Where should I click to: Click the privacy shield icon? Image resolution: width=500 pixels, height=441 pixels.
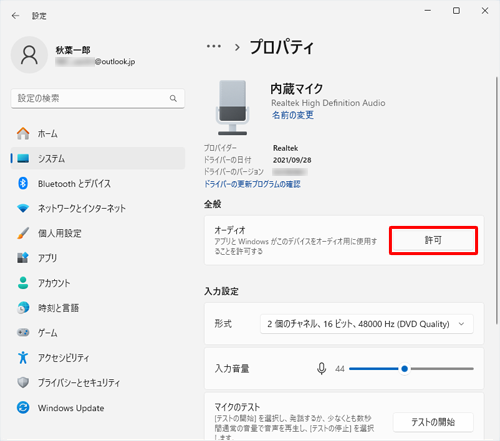pos(23,382)
